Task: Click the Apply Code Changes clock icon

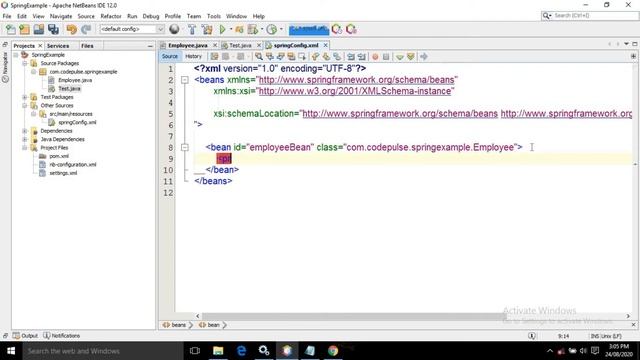Action: click(271, 29)
